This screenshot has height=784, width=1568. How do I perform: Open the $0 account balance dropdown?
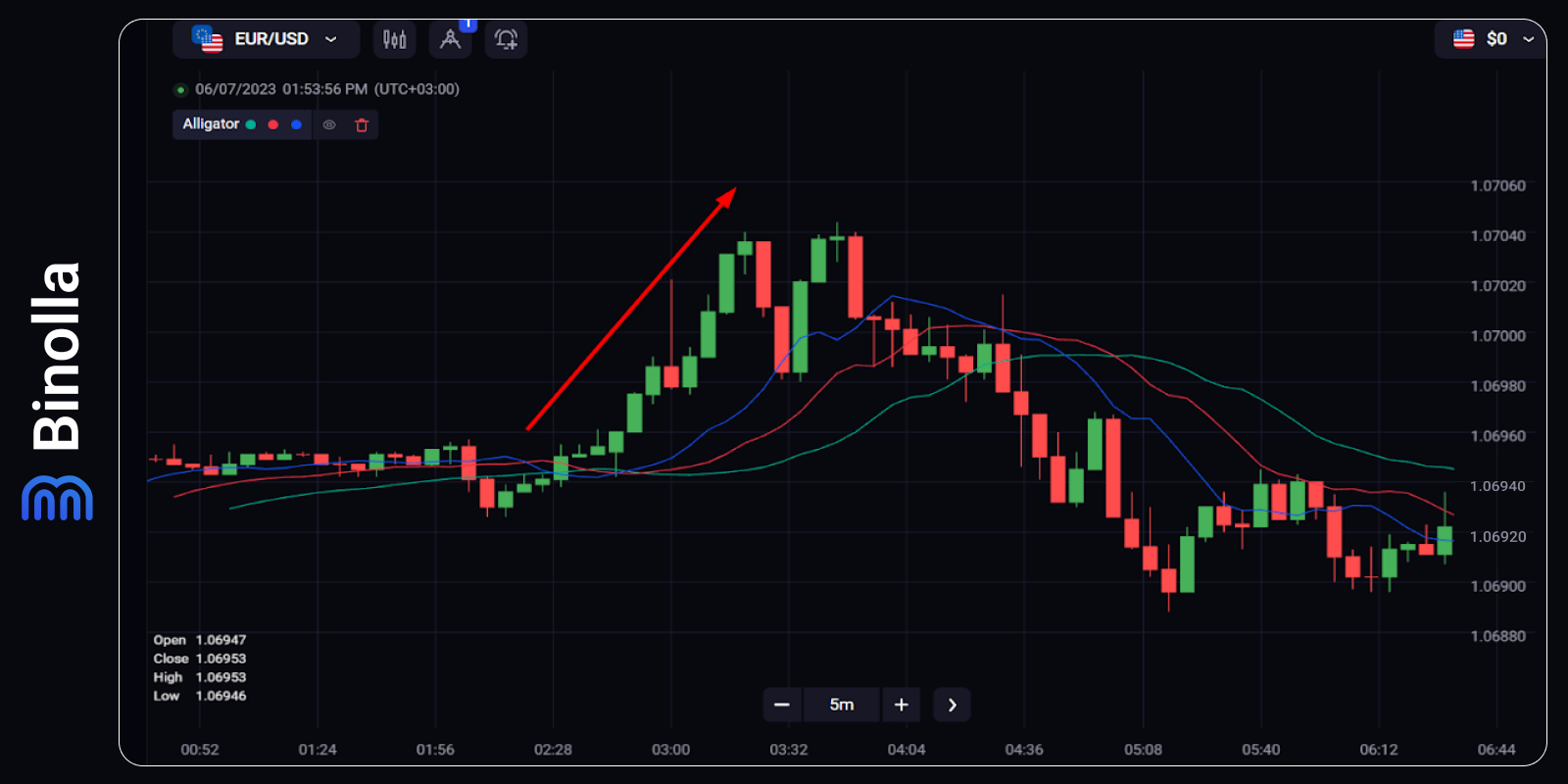tap(1492, 39)
